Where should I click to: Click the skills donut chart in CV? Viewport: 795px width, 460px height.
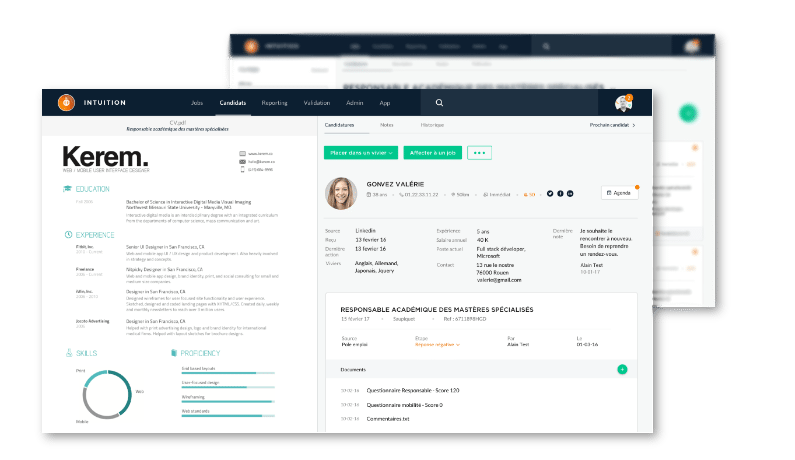click(x=107, y=395)
